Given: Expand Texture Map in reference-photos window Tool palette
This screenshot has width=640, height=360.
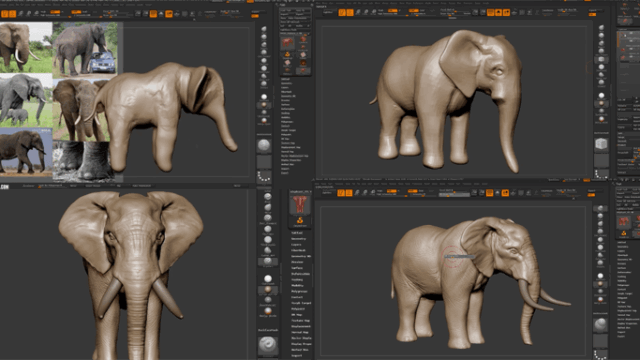Looking at the screenshot, I should [288, 143].
